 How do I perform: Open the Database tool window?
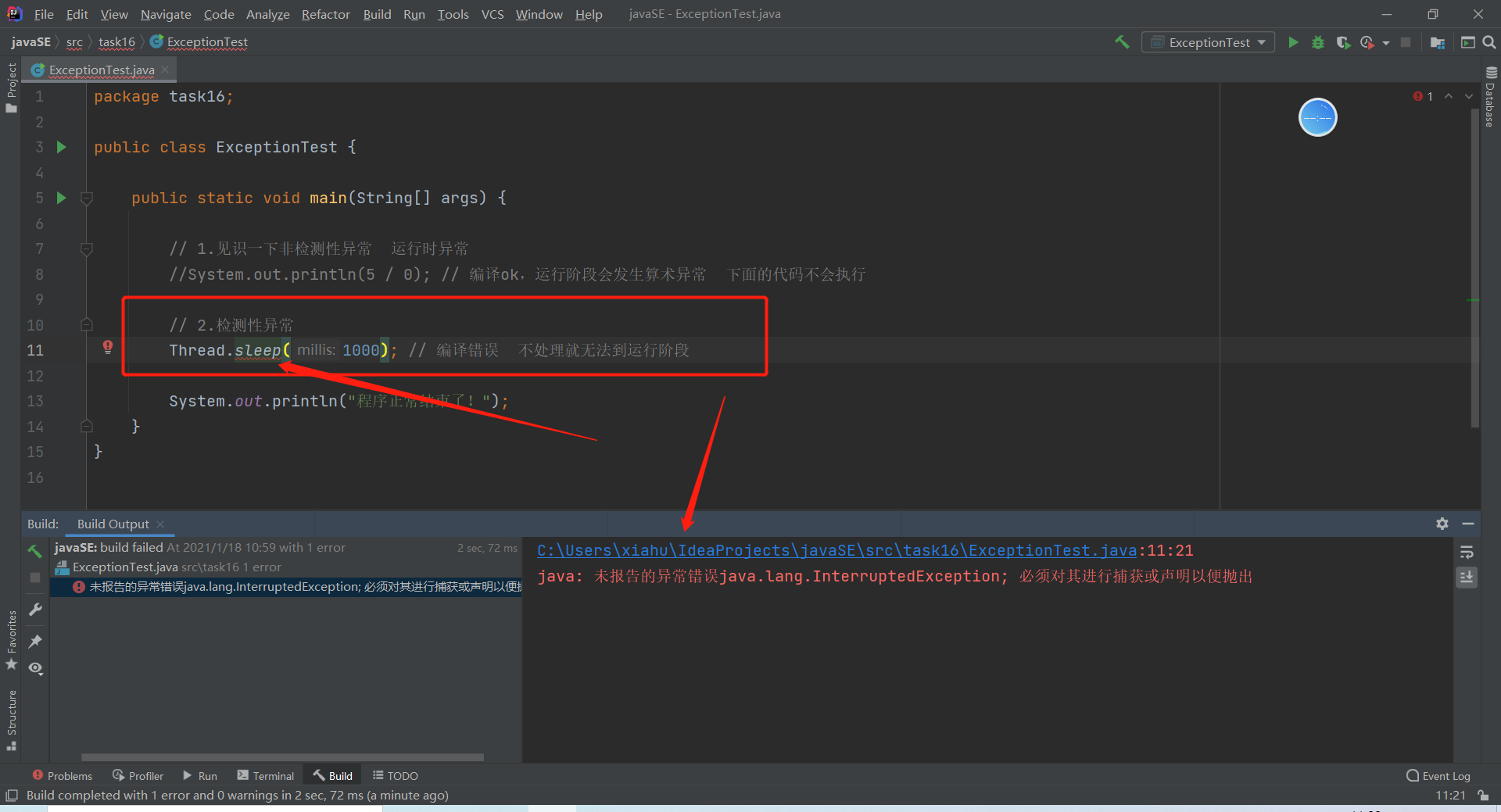(x=1491, y=97)
